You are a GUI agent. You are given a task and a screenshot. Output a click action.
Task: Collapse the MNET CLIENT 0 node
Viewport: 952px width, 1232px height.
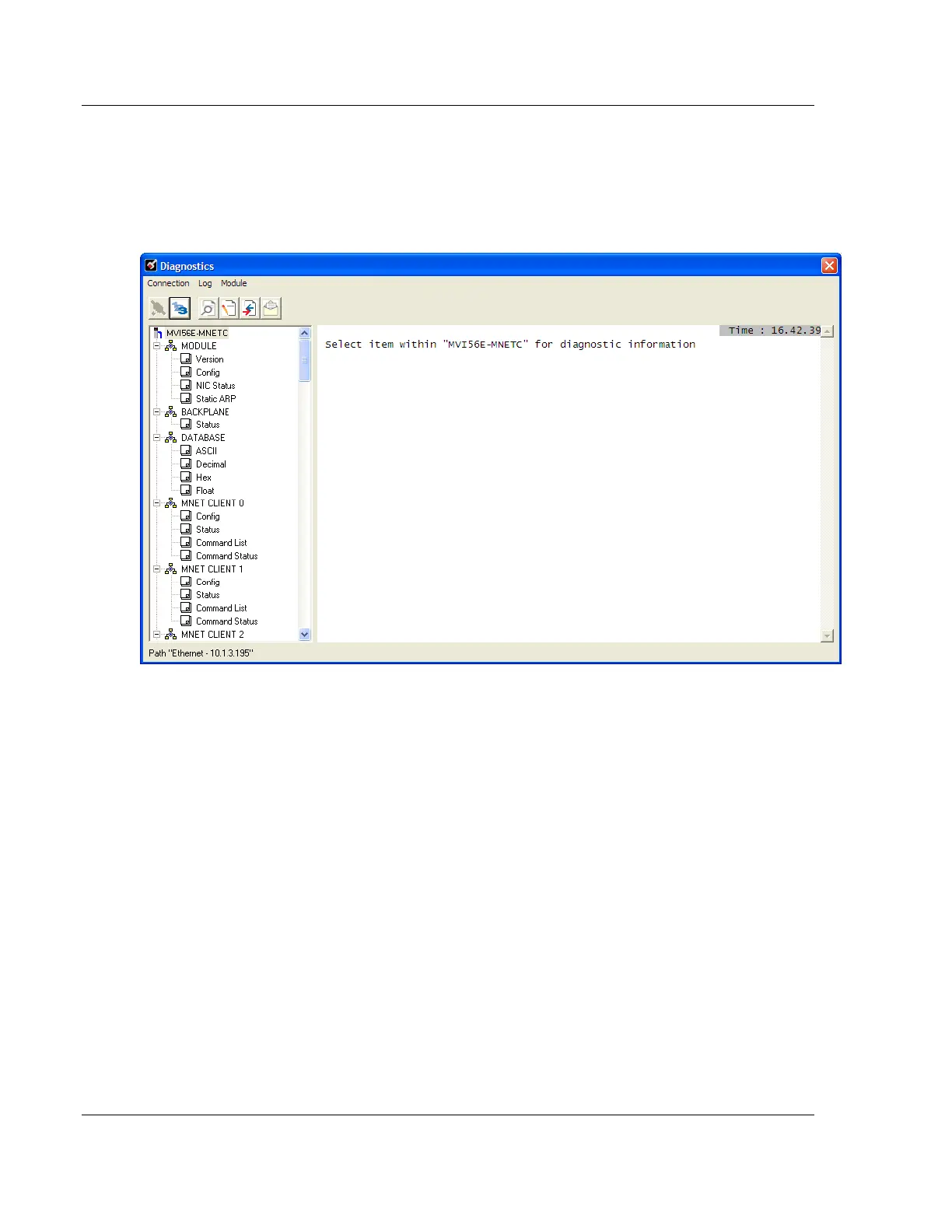(156, 502)
